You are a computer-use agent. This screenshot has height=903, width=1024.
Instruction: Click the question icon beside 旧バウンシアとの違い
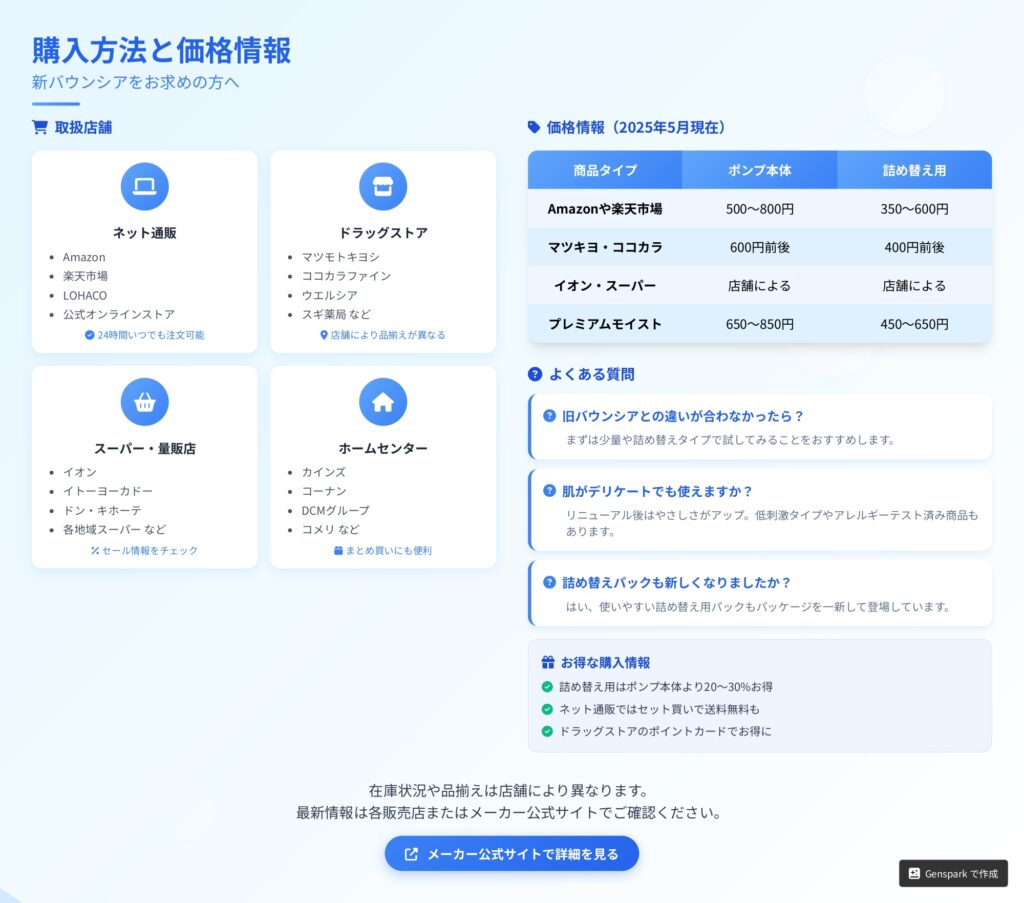coord(549,415)
